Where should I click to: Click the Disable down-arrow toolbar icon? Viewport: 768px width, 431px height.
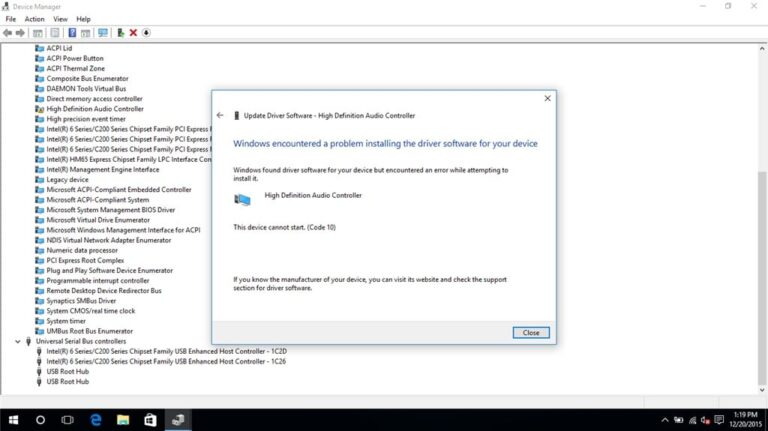(x=146, y=33)
